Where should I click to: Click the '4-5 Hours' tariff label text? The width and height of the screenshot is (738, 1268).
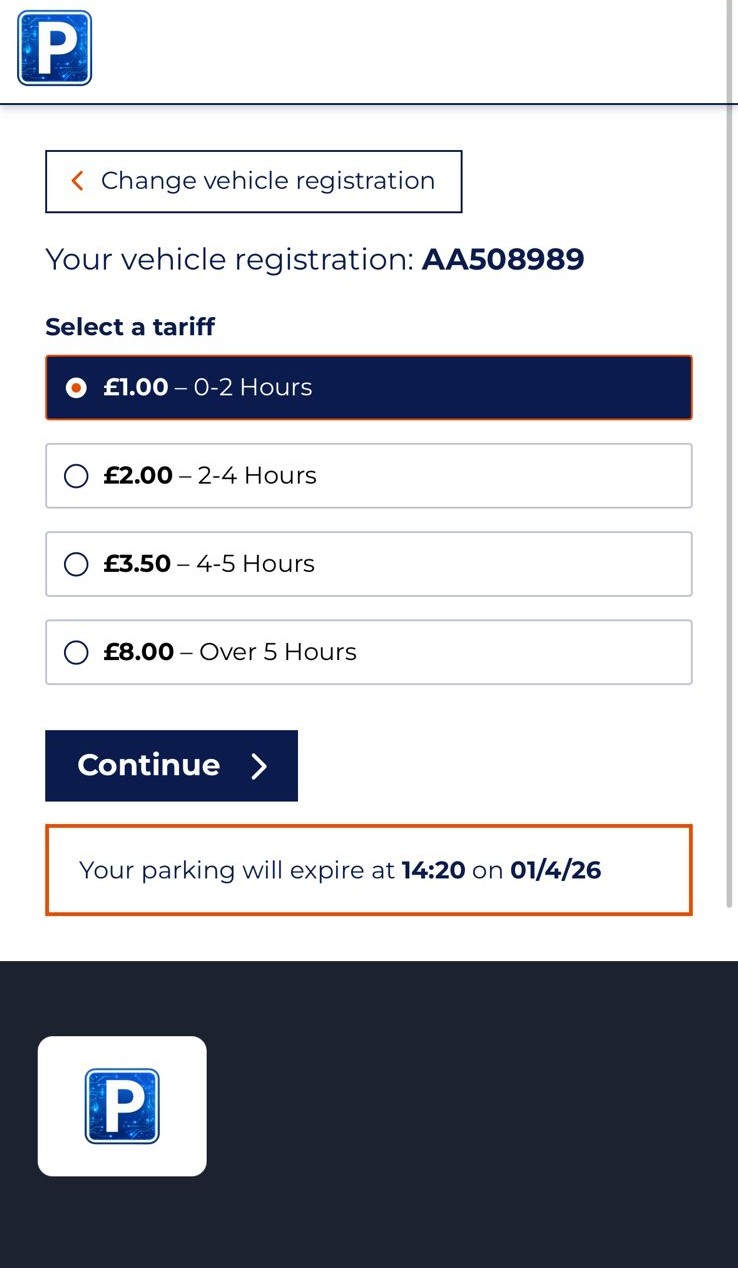[255, 564]
